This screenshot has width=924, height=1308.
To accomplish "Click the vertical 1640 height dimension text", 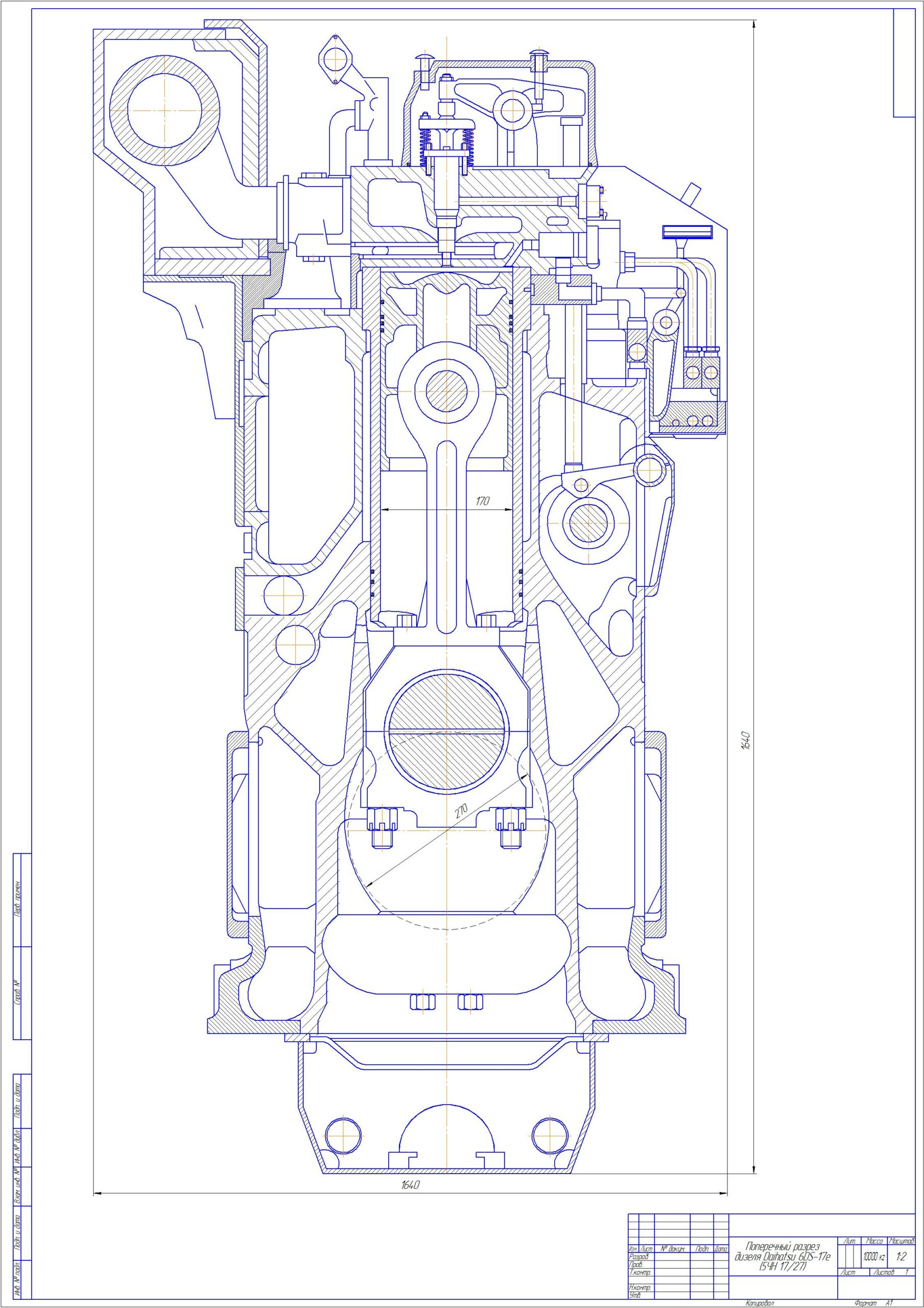I will tap(747, 740).
